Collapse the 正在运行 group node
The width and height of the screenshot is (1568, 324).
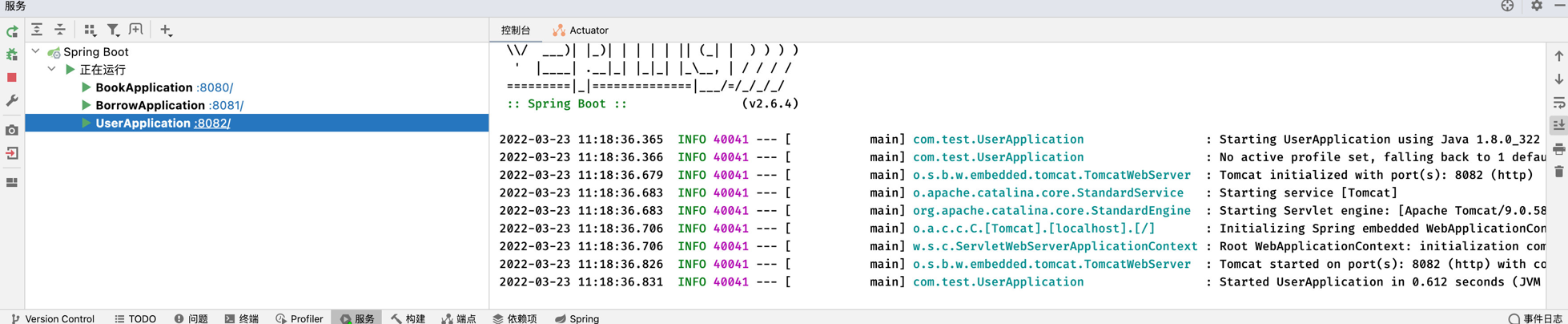tap(52, 69)
